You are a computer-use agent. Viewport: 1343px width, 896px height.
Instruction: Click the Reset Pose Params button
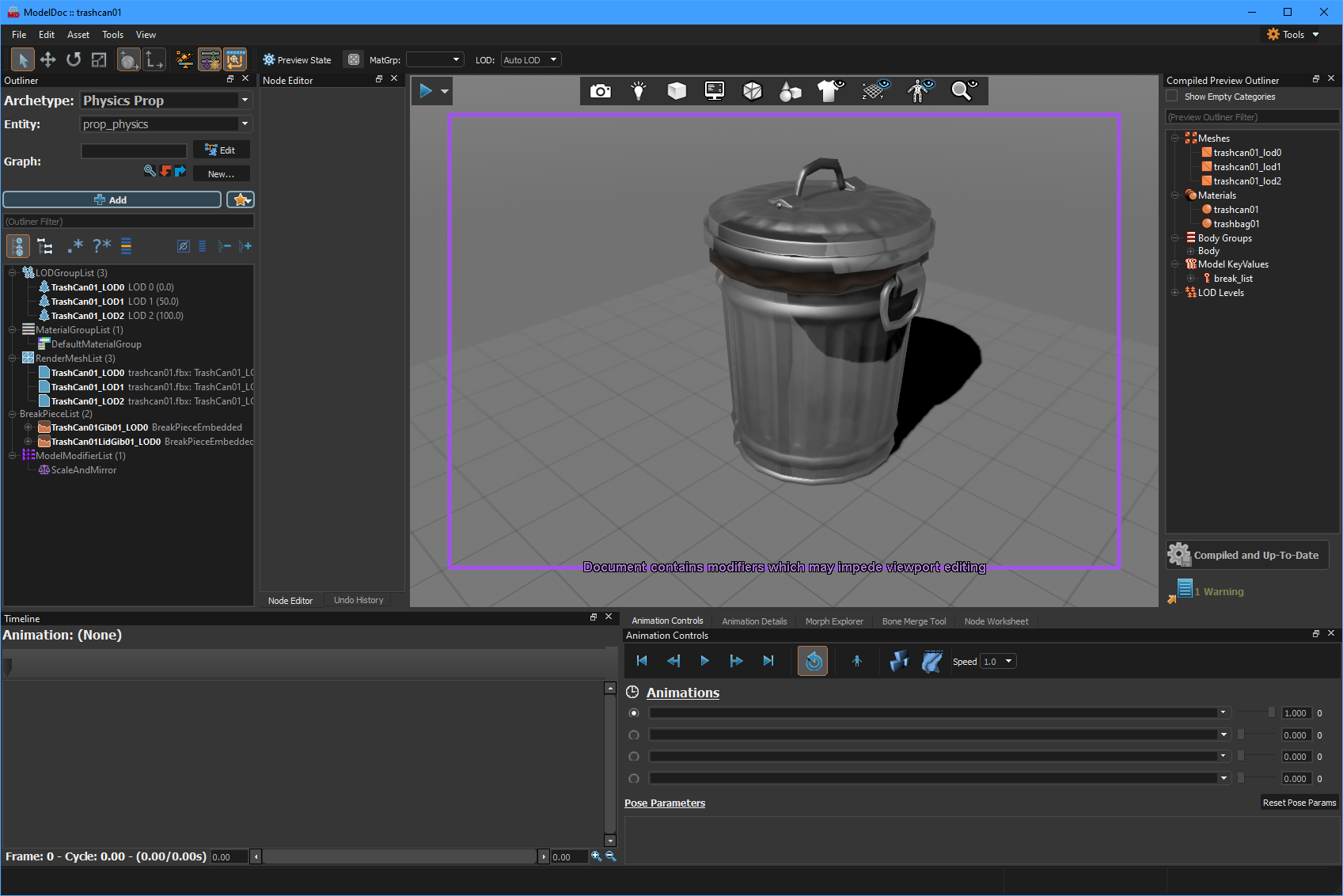[1299, 803]
